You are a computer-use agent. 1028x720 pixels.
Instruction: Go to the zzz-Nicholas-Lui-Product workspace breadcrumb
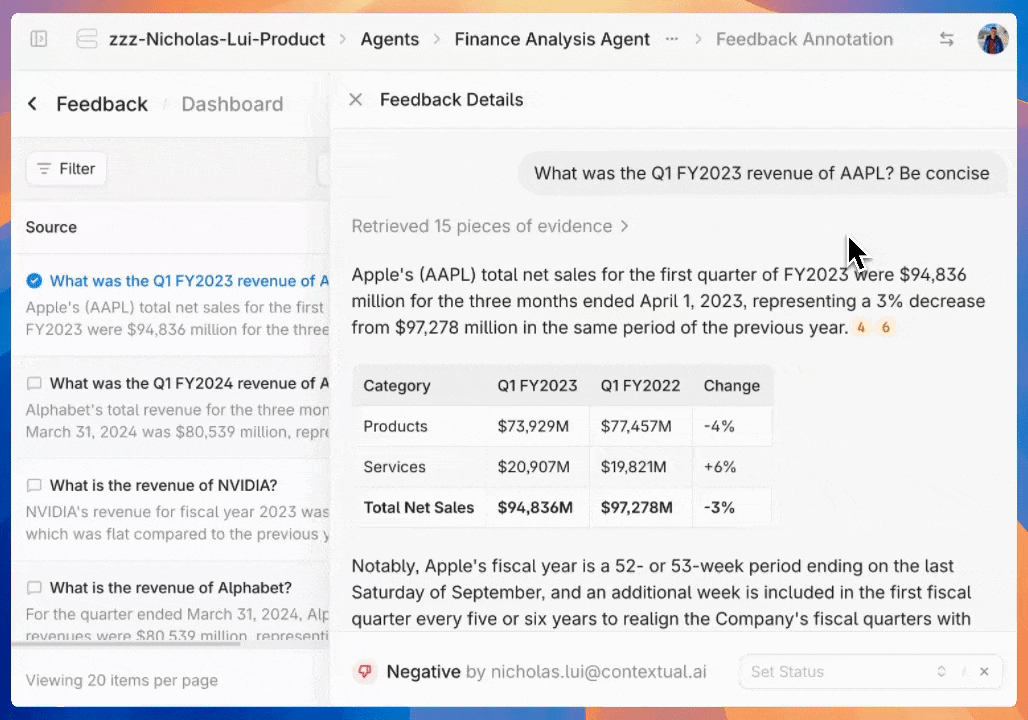217,39
